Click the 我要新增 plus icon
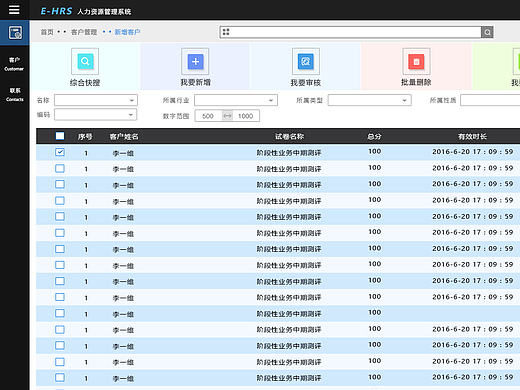 195,61
